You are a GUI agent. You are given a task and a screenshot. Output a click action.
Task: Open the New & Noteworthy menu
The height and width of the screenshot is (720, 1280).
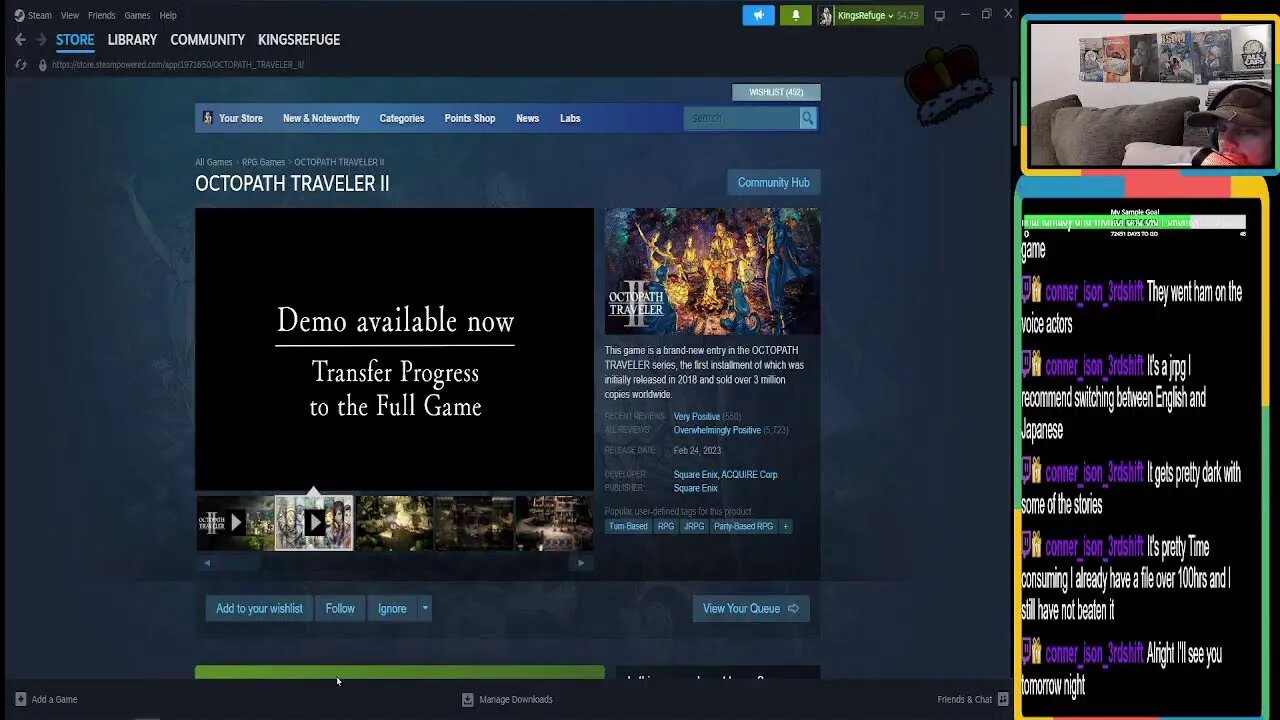click(x=321, y=118)
